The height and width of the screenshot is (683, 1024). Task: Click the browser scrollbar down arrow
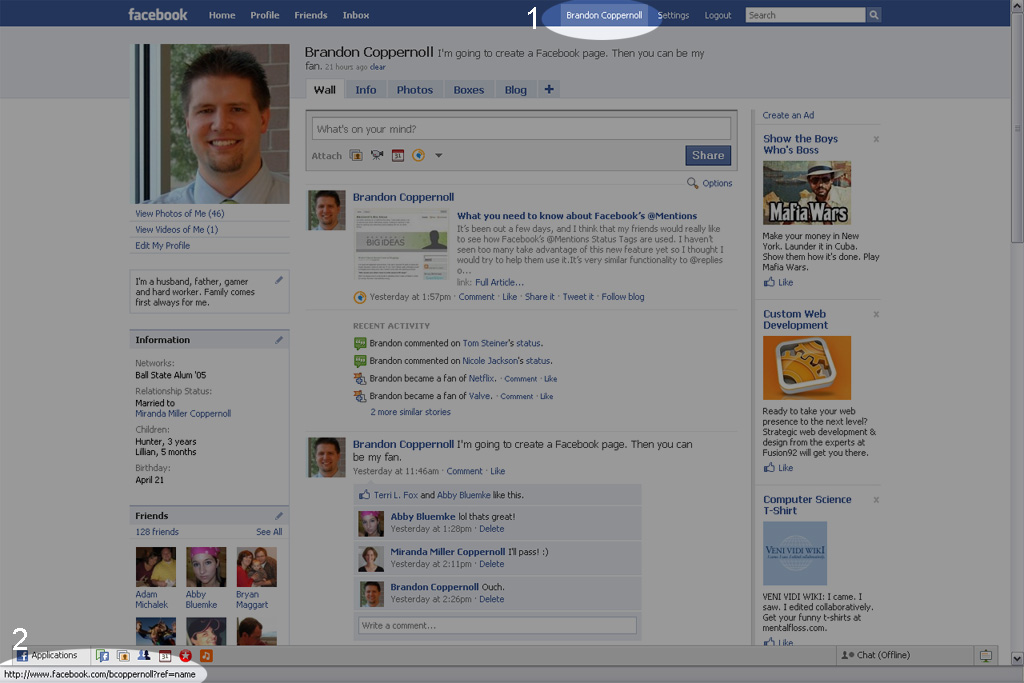pyautogui.click(x=1017, y=658)
